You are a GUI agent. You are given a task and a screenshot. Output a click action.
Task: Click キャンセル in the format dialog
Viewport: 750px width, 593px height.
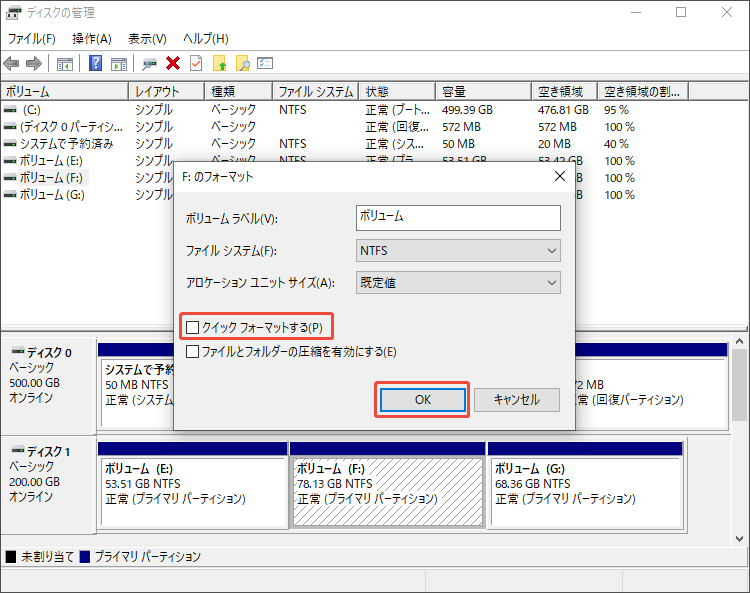point(517,400)
